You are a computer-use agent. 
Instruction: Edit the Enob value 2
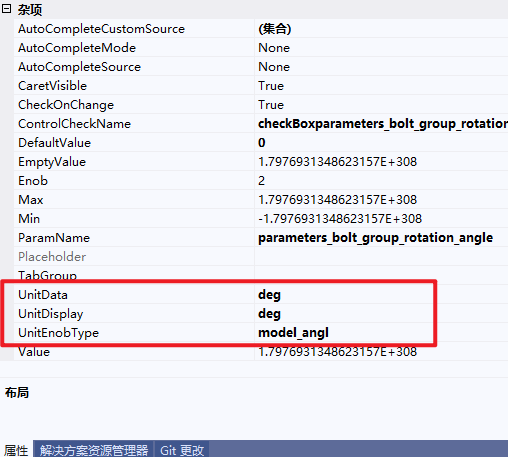[381, 181]
